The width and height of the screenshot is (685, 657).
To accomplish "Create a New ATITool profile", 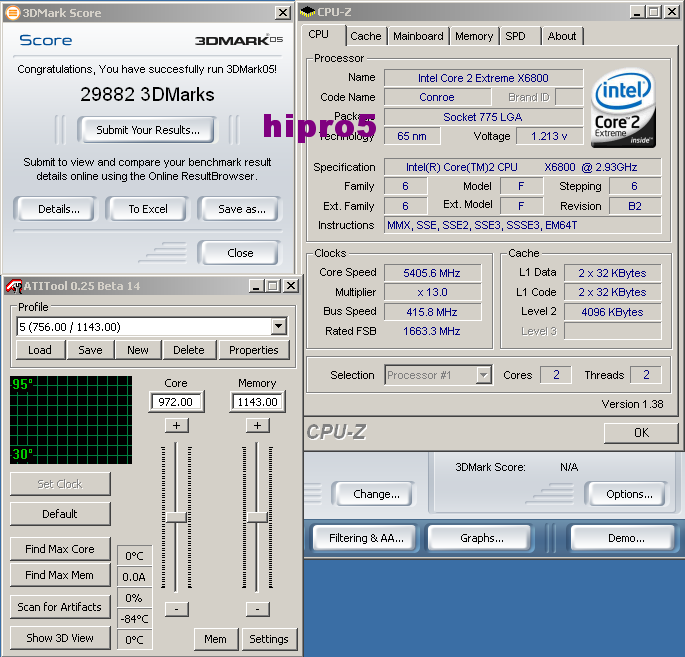I will click(138, 350).
